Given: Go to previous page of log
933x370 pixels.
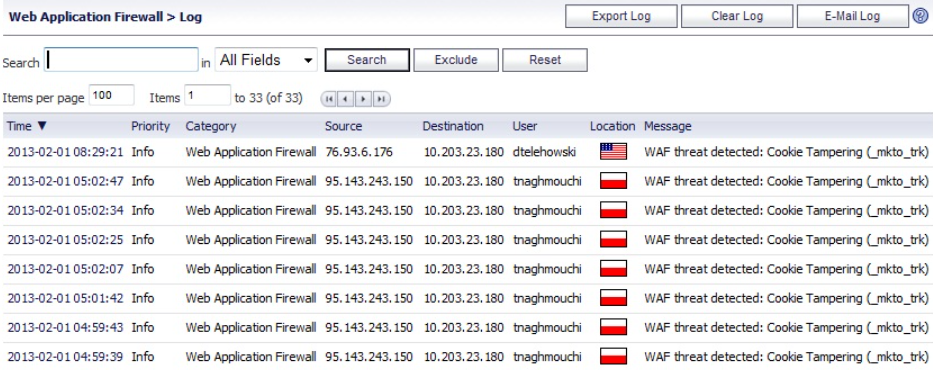Looking at the screenshot, I should [346, 99].
